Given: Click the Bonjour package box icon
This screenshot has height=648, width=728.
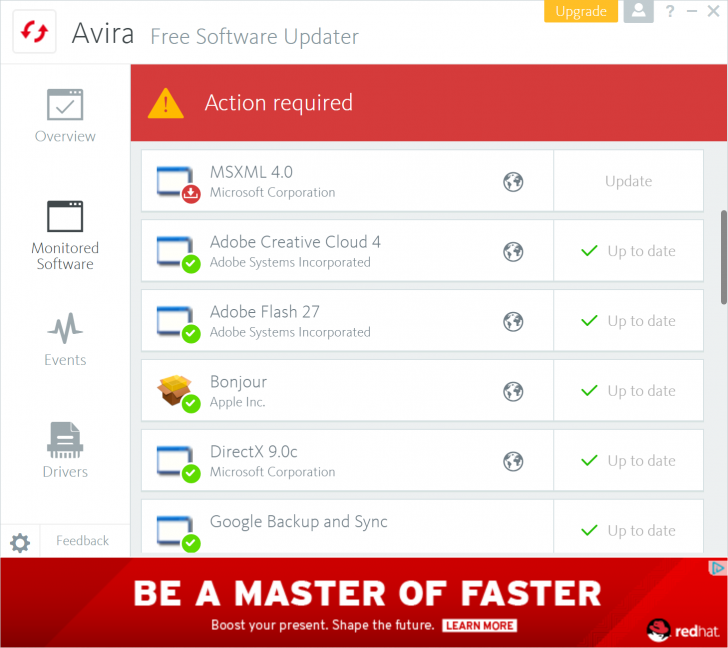Looking at the screenshot, I should pos(178,393).
